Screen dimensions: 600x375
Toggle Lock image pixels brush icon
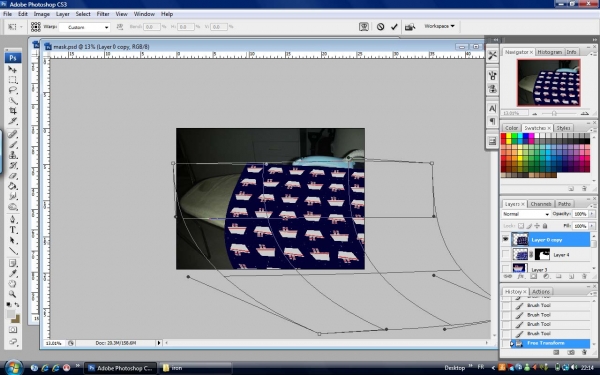pyautogui.click(x=529, y=226)
